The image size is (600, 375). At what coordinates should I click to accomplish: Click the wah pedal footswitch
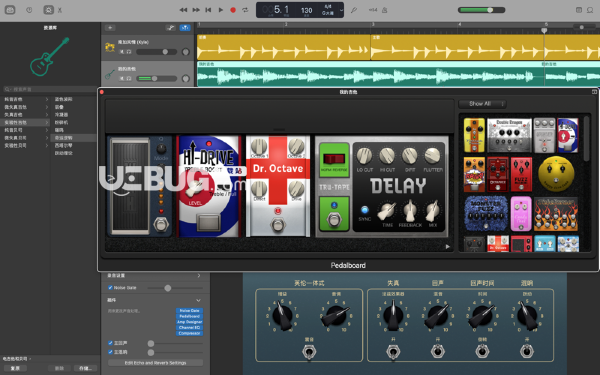click(x=161, y=225)
